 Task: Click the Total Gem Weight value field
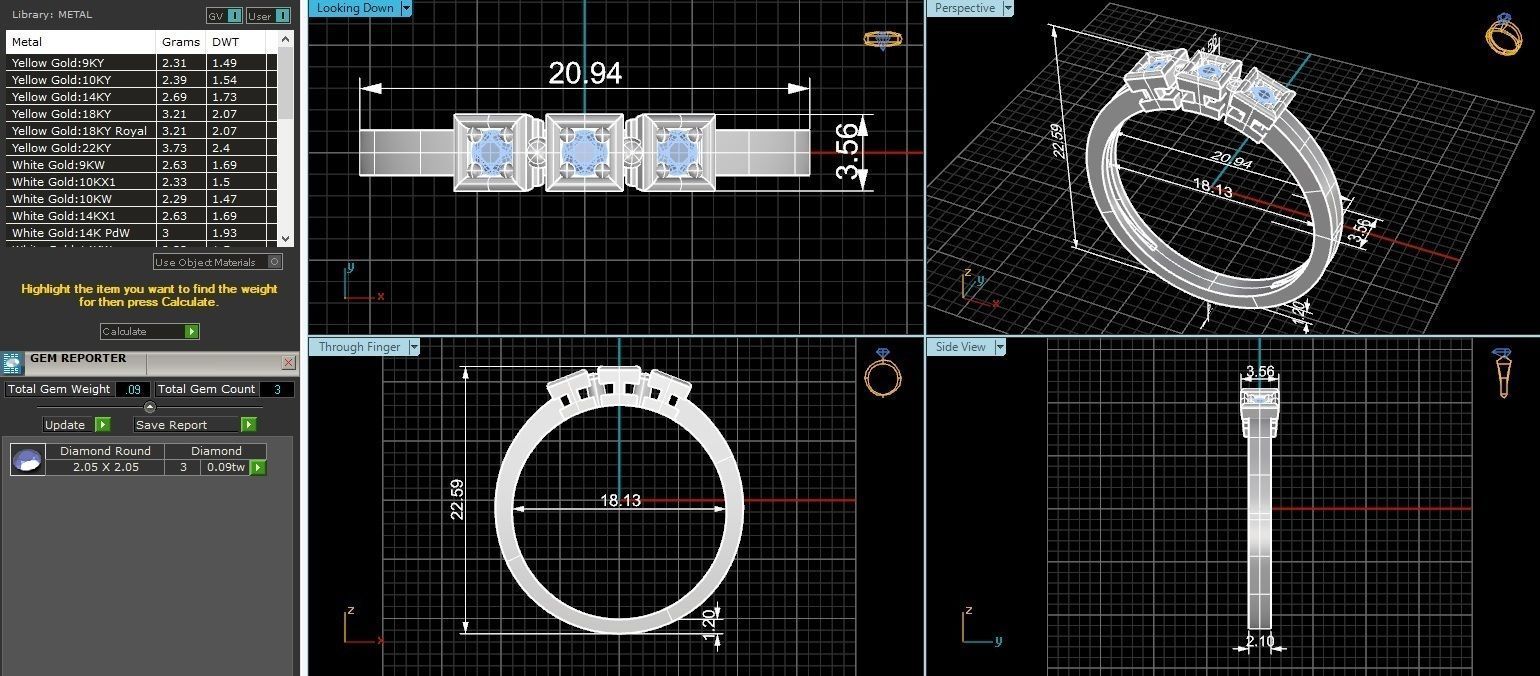(x=133, y=390)
